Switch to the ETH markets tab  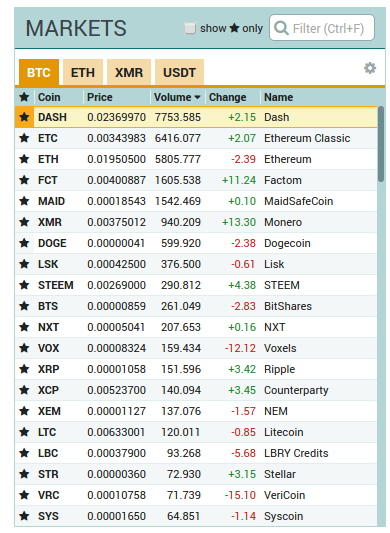click(83, 72)
